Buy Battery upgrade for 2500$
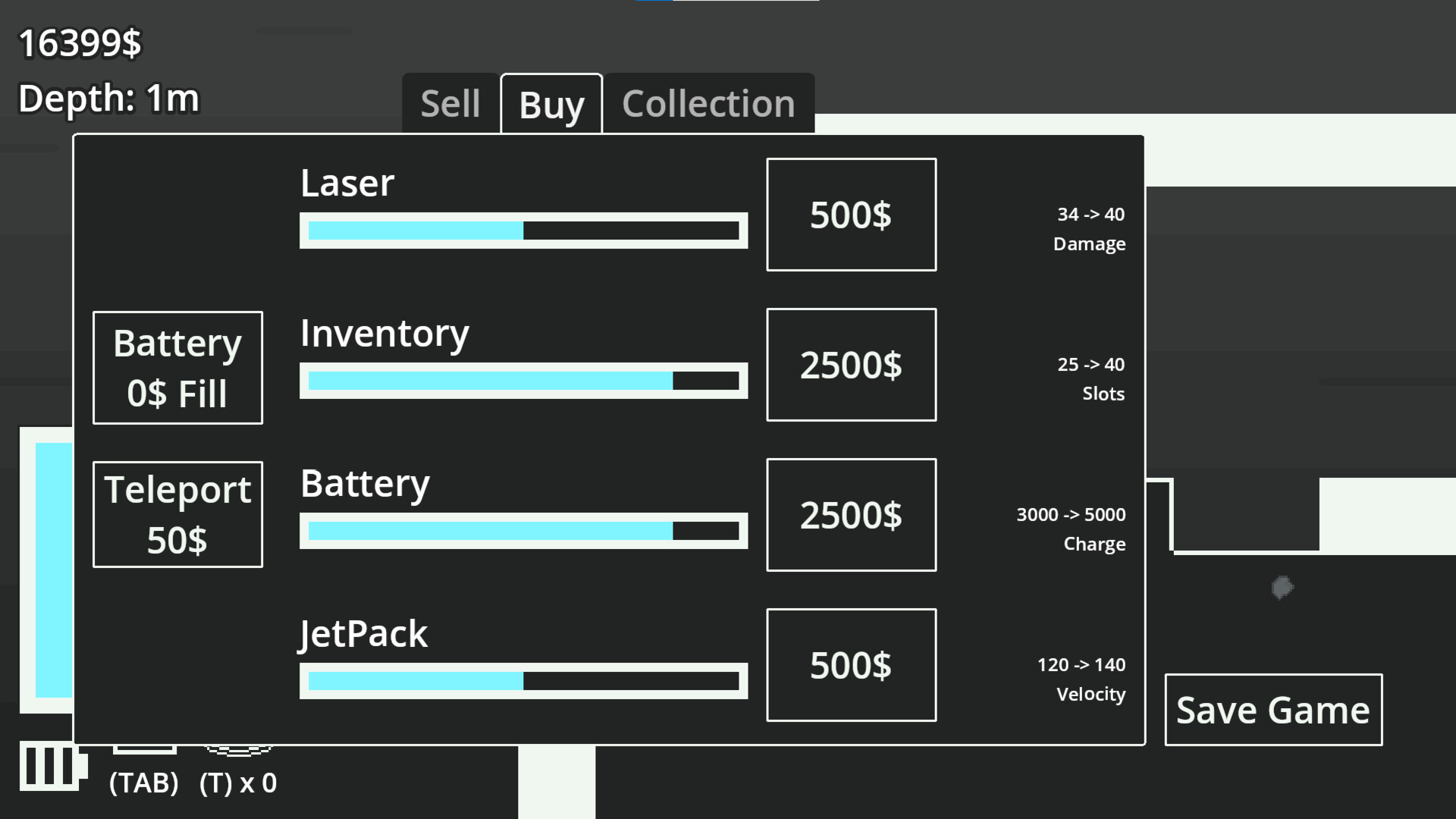The width and height of the screenshot is (1456, 819). pyautogui.click(x=851, y=515)
